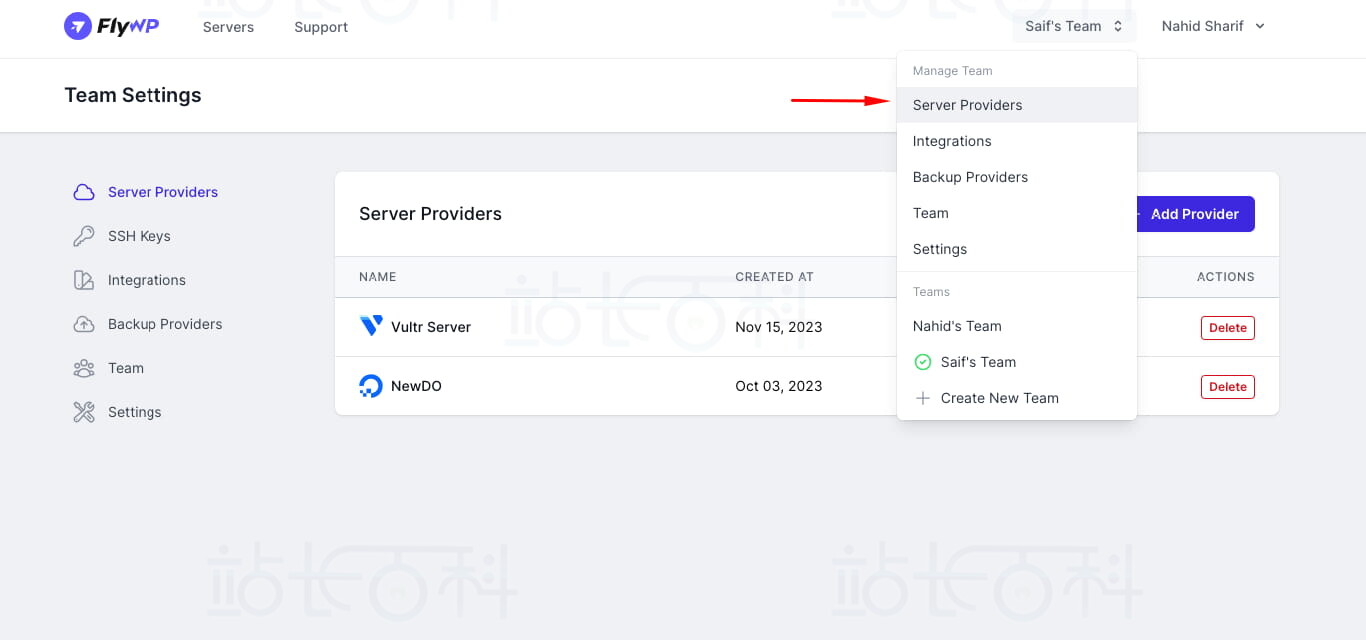Click the SSH Keys key icon
This screenshot has width=1366, height=640.
(84, 236)
